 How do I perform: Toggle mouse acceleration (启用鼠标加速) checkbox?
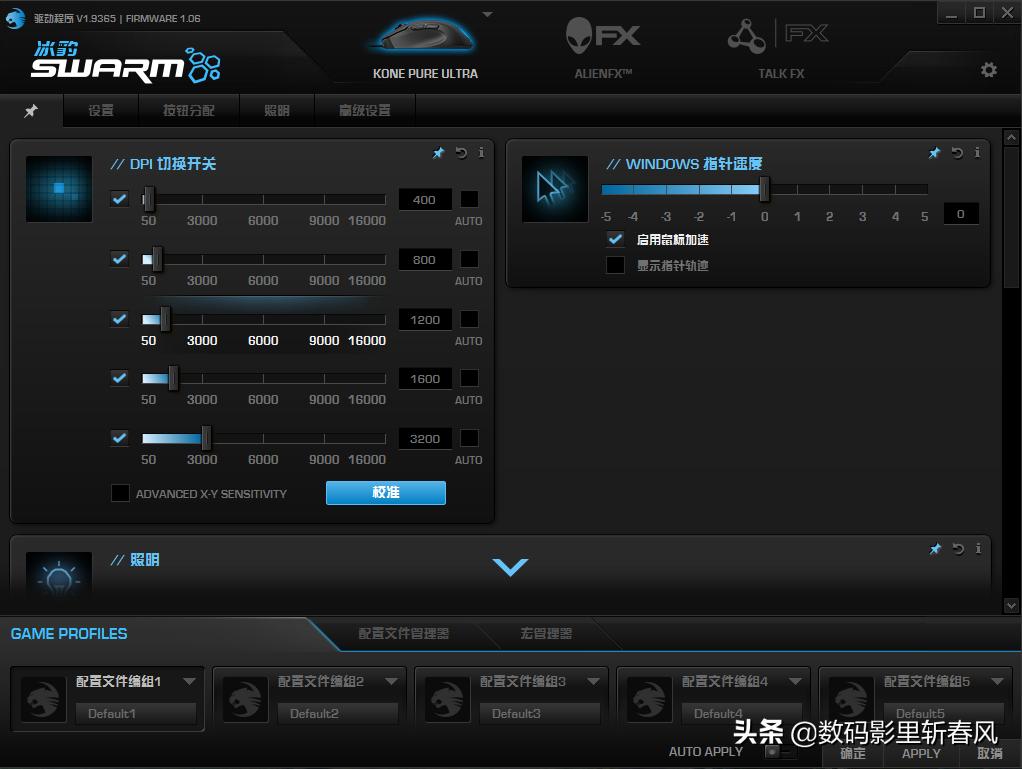point(615,239)
